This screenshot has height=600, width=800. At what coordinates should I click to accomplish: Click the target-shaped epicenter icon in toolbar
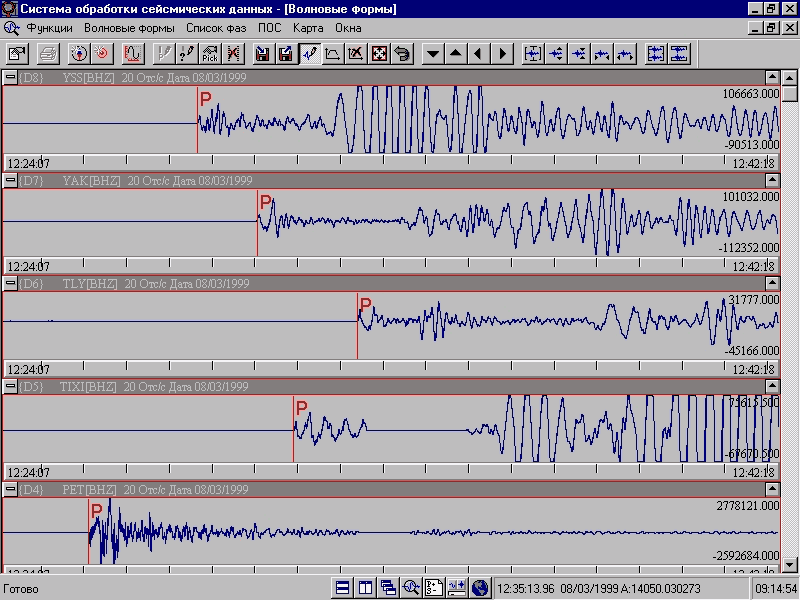pyautogui.click(x=79, y=53)
